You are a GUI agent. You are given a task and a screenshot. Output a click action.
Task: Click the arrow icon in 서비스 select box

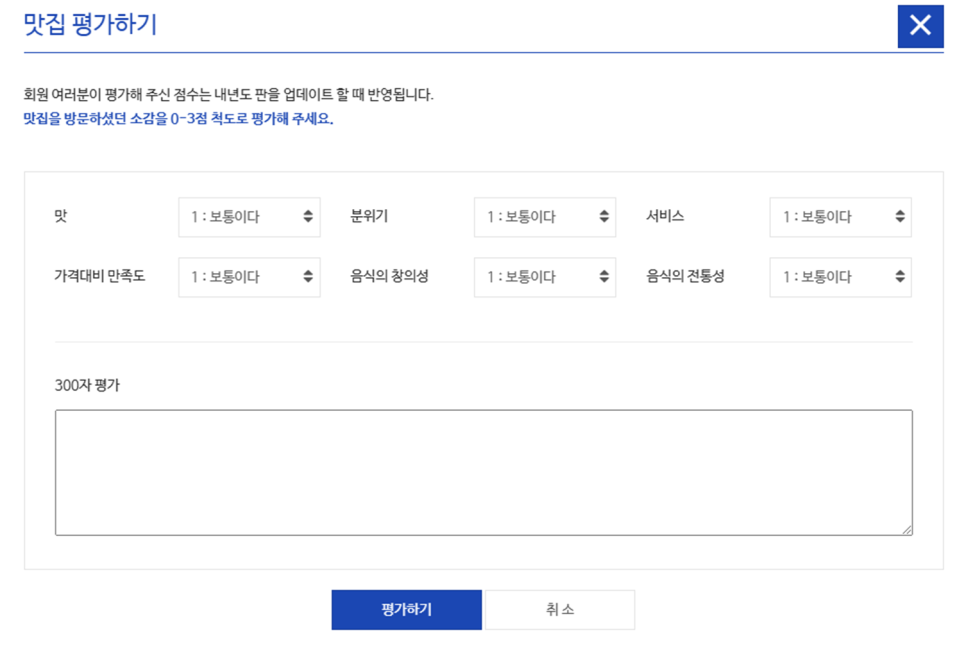pos(900,217)
